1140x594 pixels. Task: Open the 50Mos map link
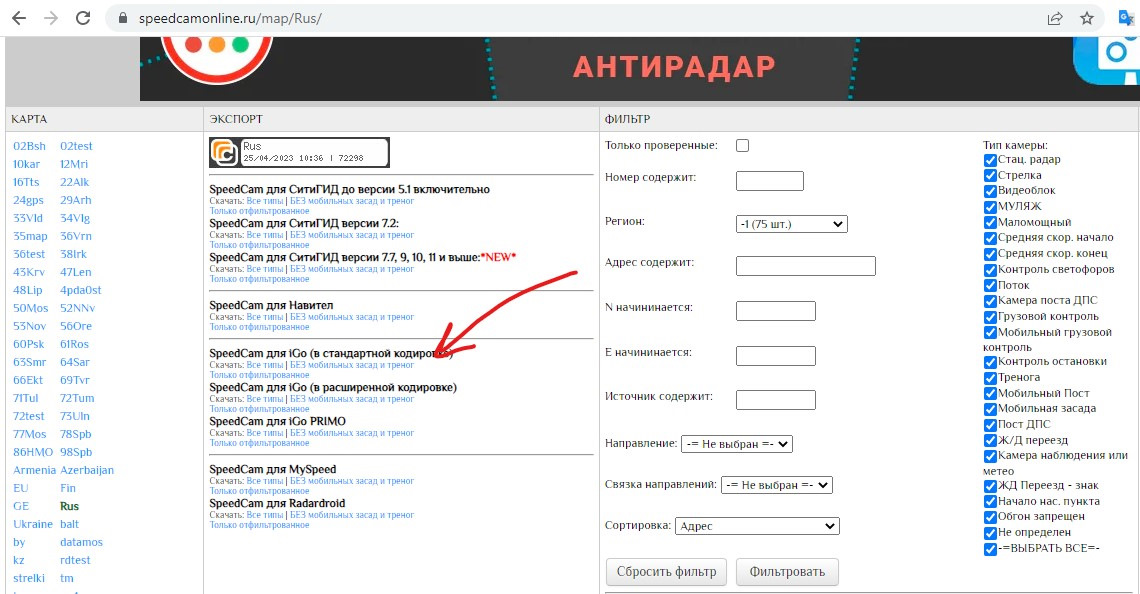coord(29,308)
